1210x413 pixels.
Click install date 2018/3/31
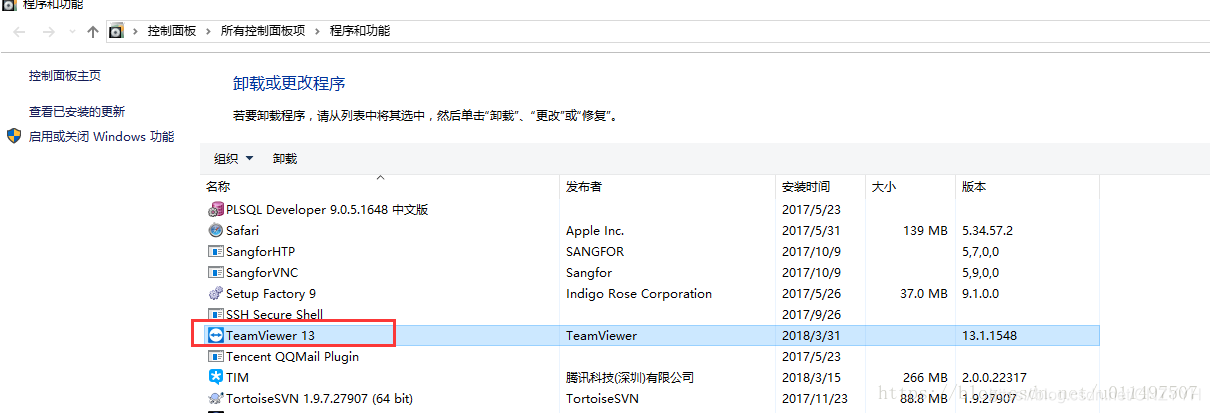coord(810,336)
